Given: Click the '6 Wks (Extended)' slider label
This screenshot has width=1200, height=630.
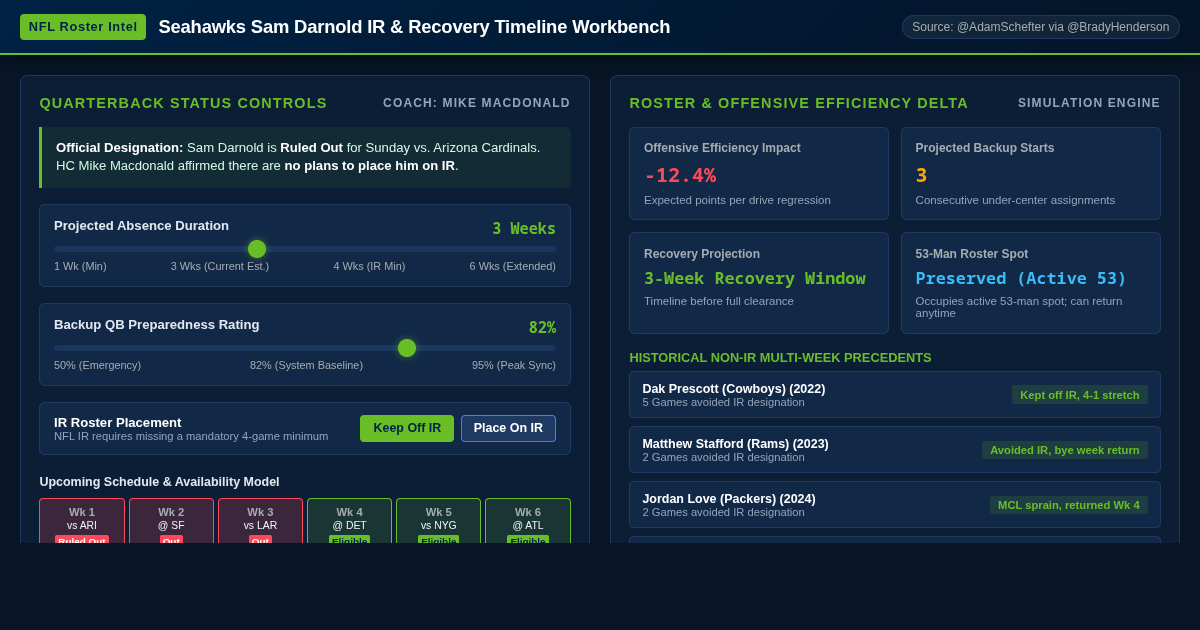Looking at the screenshot, I should click(513, 266).
